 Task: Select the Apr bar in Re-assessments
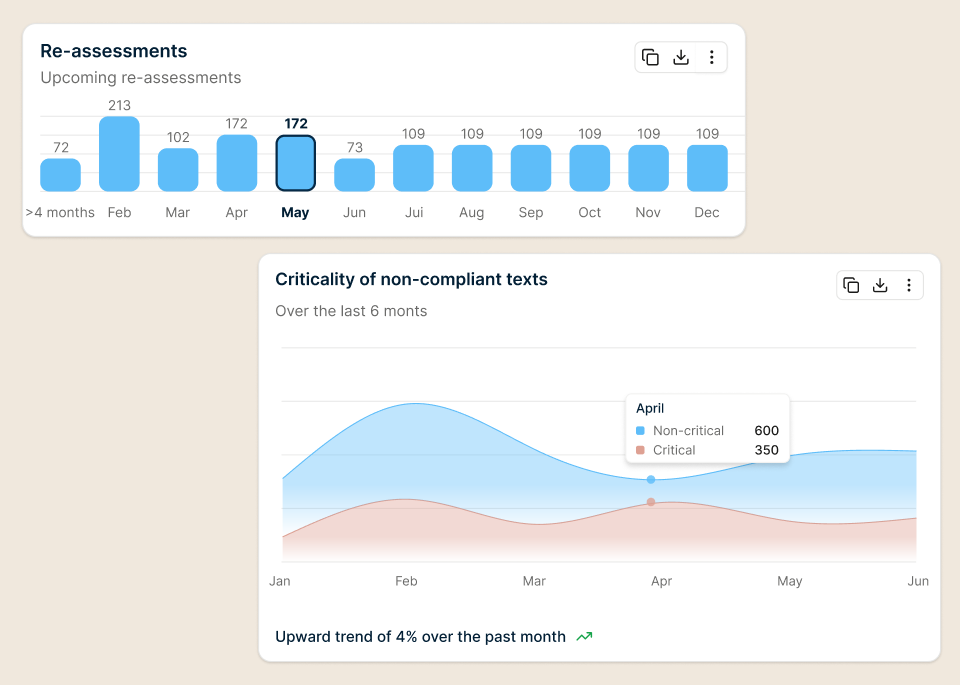coord(237,163)
